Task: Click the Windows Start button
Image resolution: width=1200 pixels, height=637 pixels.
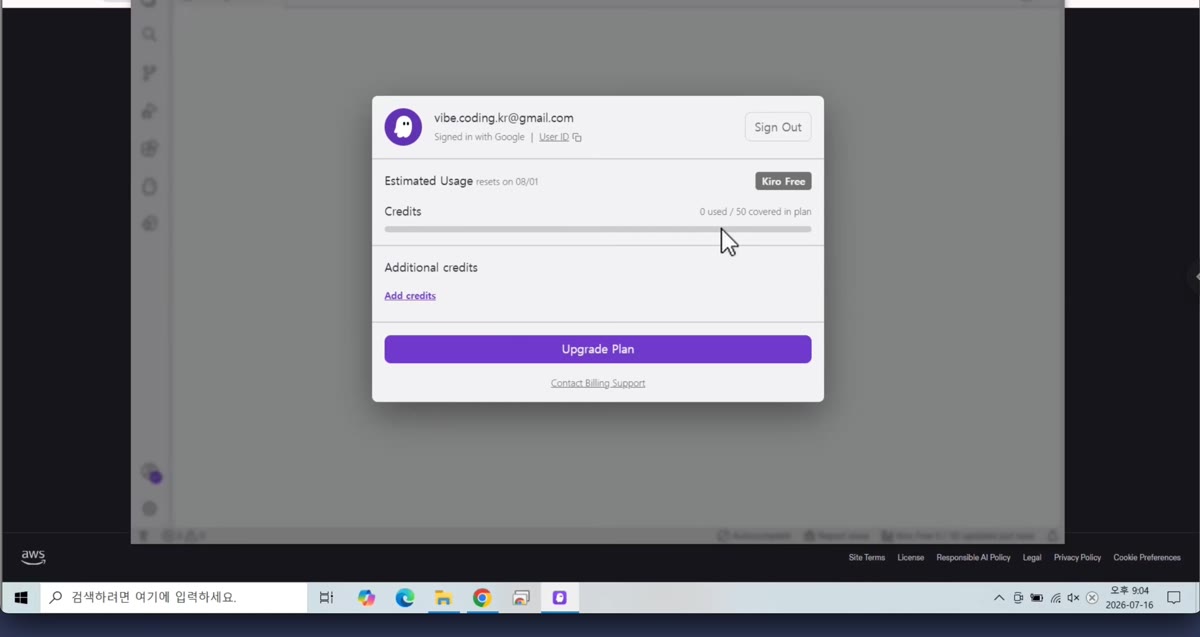Action: click(20, 598)
